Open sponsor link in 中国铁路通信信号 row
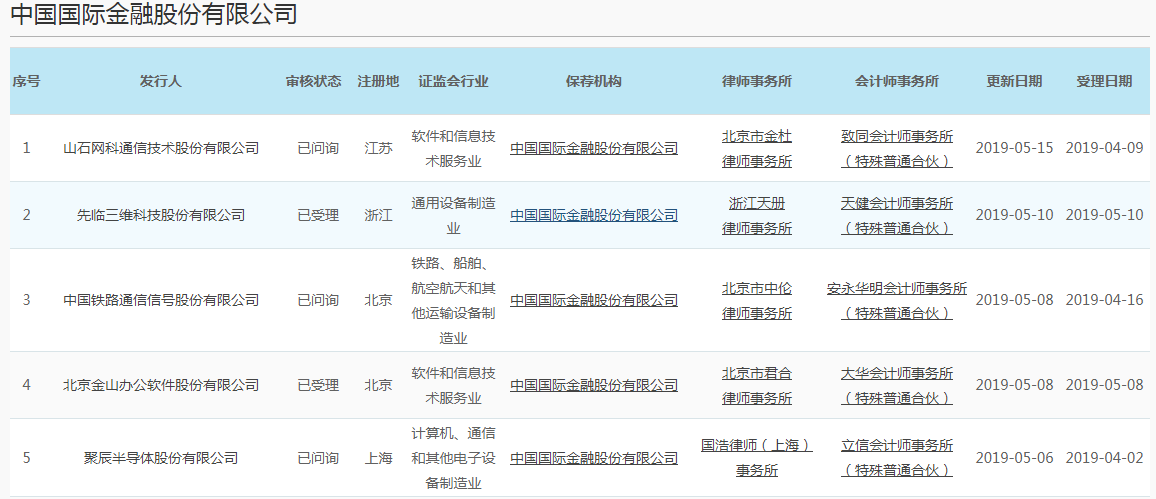The height and width of the screenshot is (499, 1156). (x=593, y=300)
